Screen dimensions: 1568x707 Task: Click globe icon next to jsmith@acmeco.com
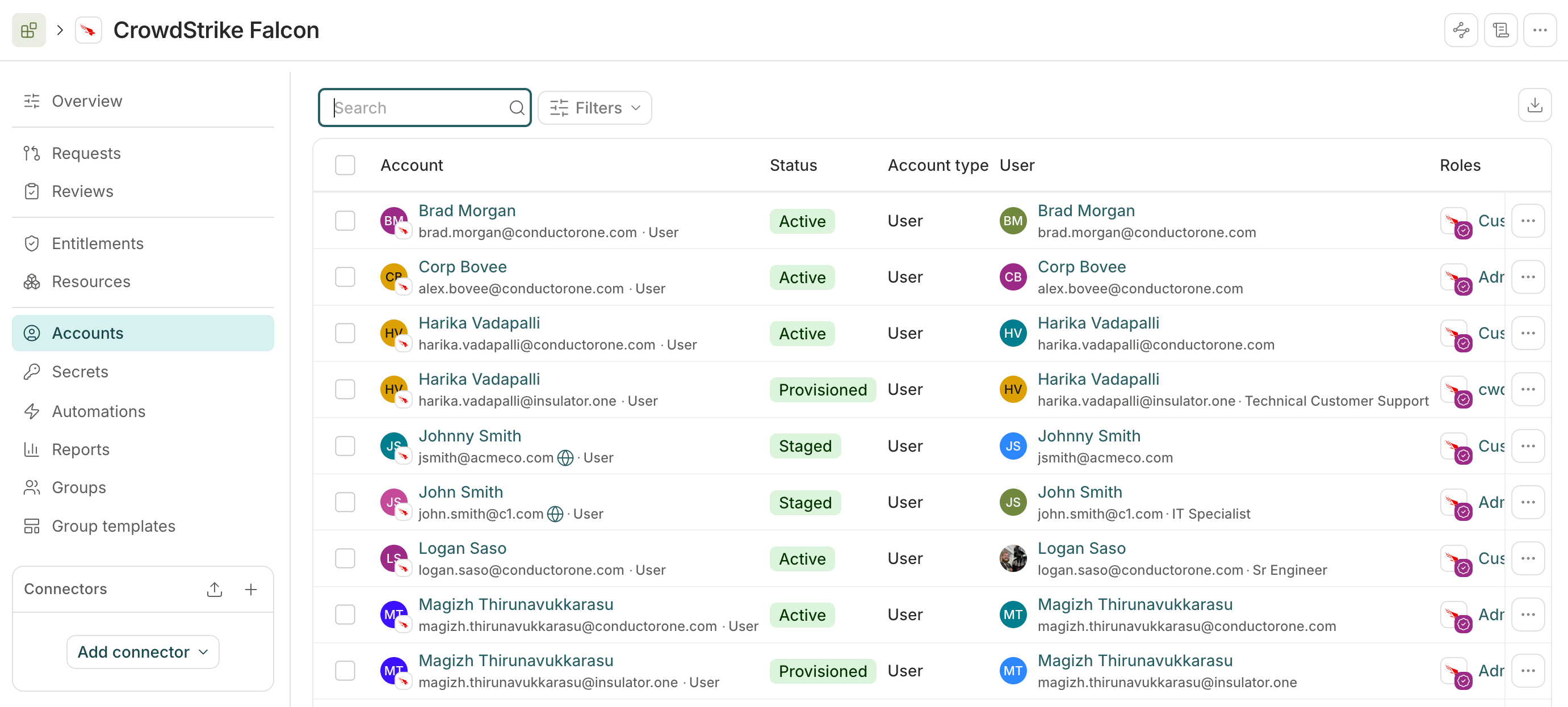(x=565, y=457)
